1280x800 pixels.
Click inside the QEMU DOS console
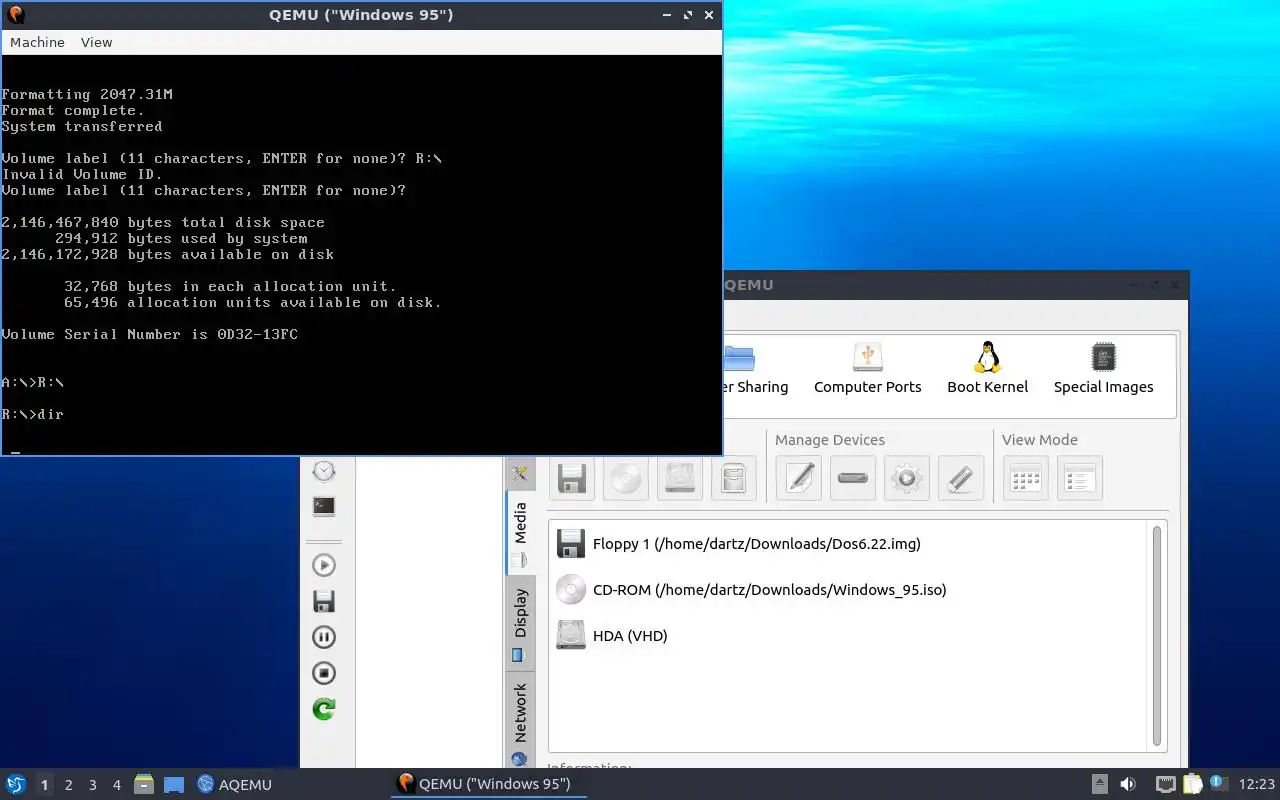pyautogui.click(x=361, y=255)
